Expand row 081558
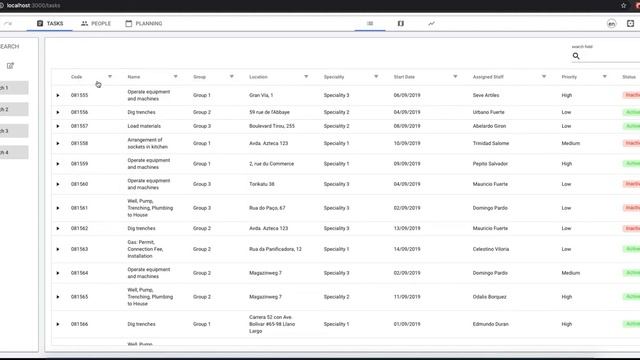 click(58, 143)
